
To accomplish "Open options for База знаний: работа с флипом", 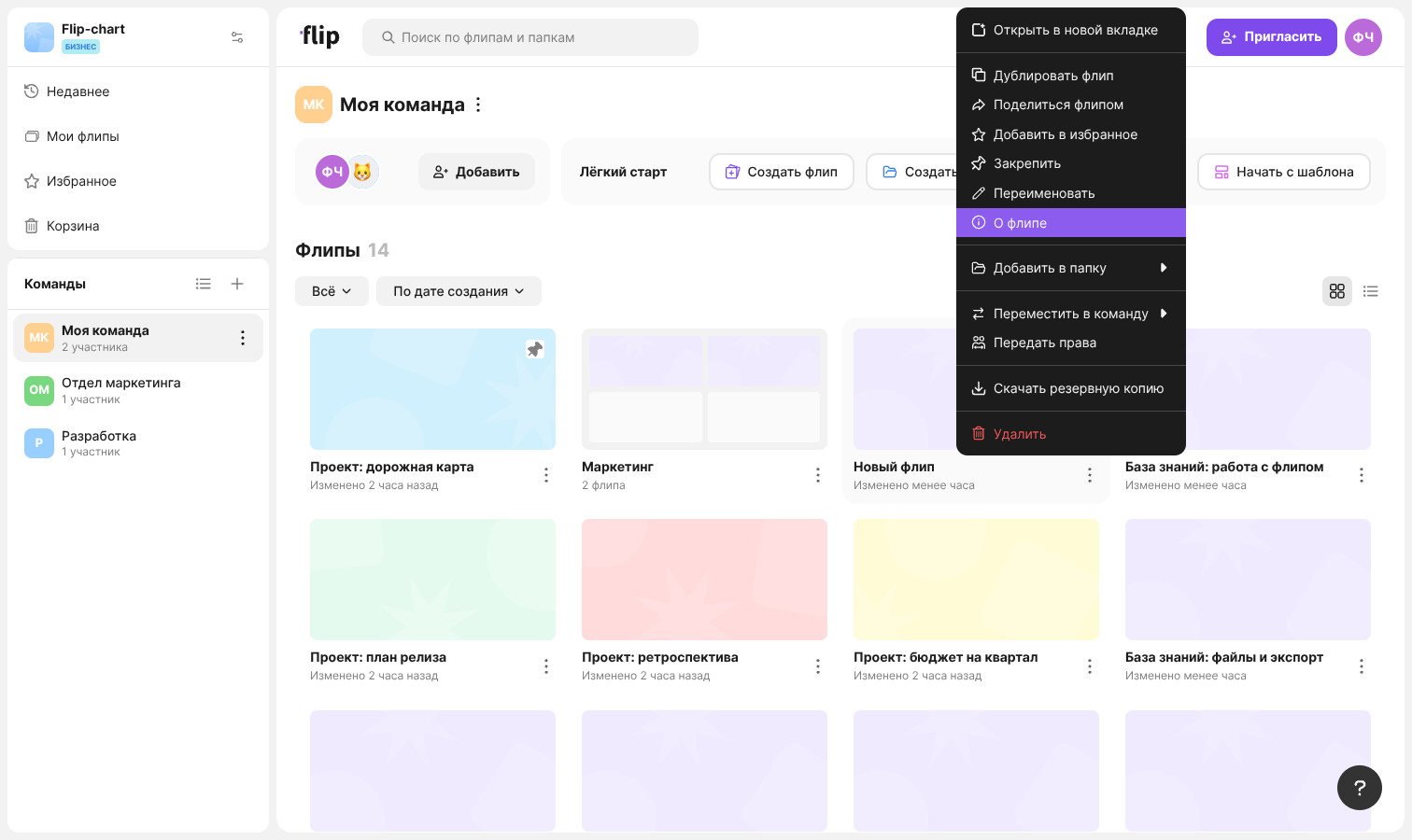I will tap(1362, 475).
